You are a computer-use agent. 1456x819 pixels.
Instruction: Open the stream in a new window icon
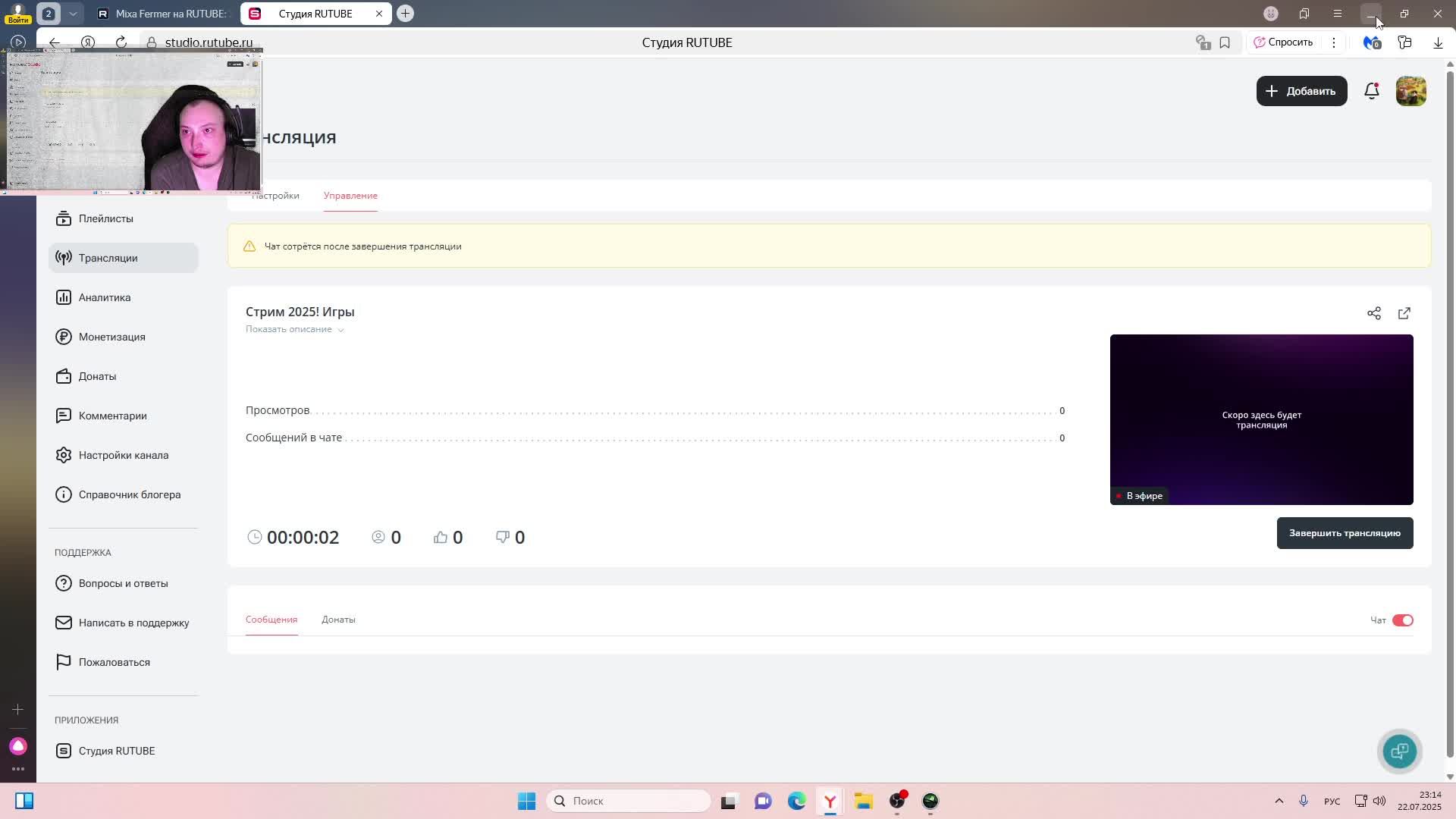coord(1404,313)
